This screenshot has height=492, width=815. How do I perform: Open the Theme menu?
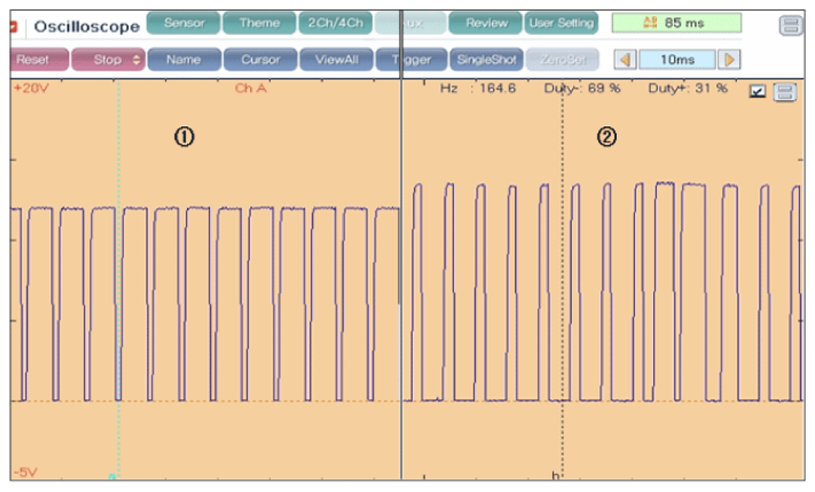[x=259, y=23]
